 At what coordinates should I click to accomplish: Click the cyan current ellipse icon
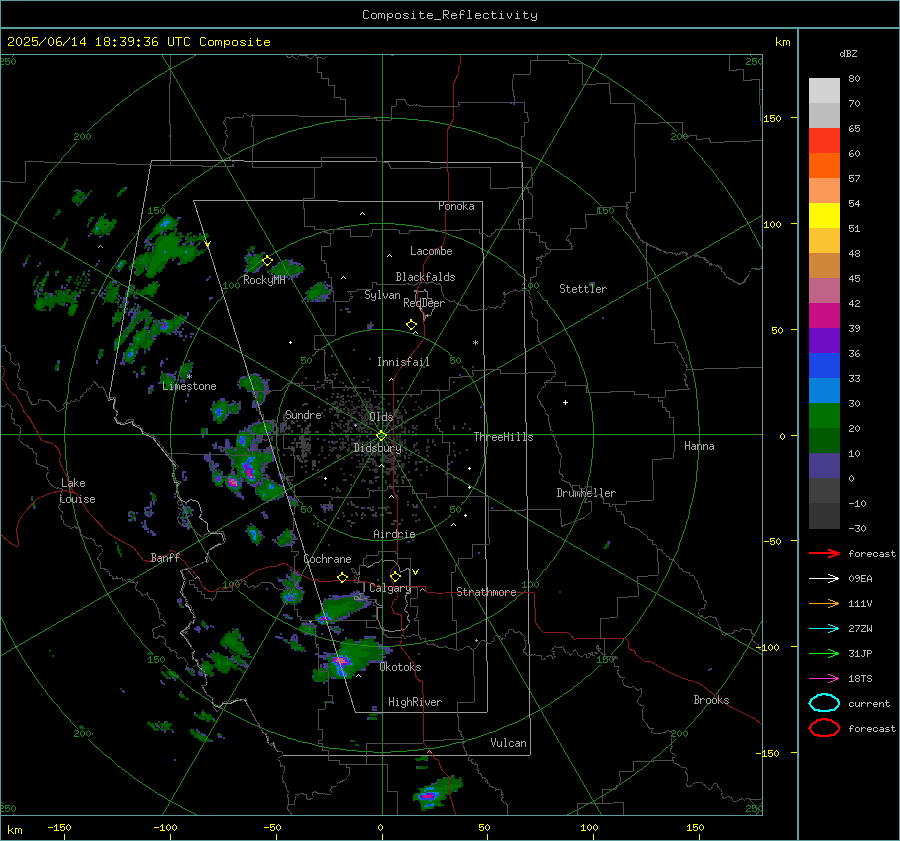click(824, 703)
